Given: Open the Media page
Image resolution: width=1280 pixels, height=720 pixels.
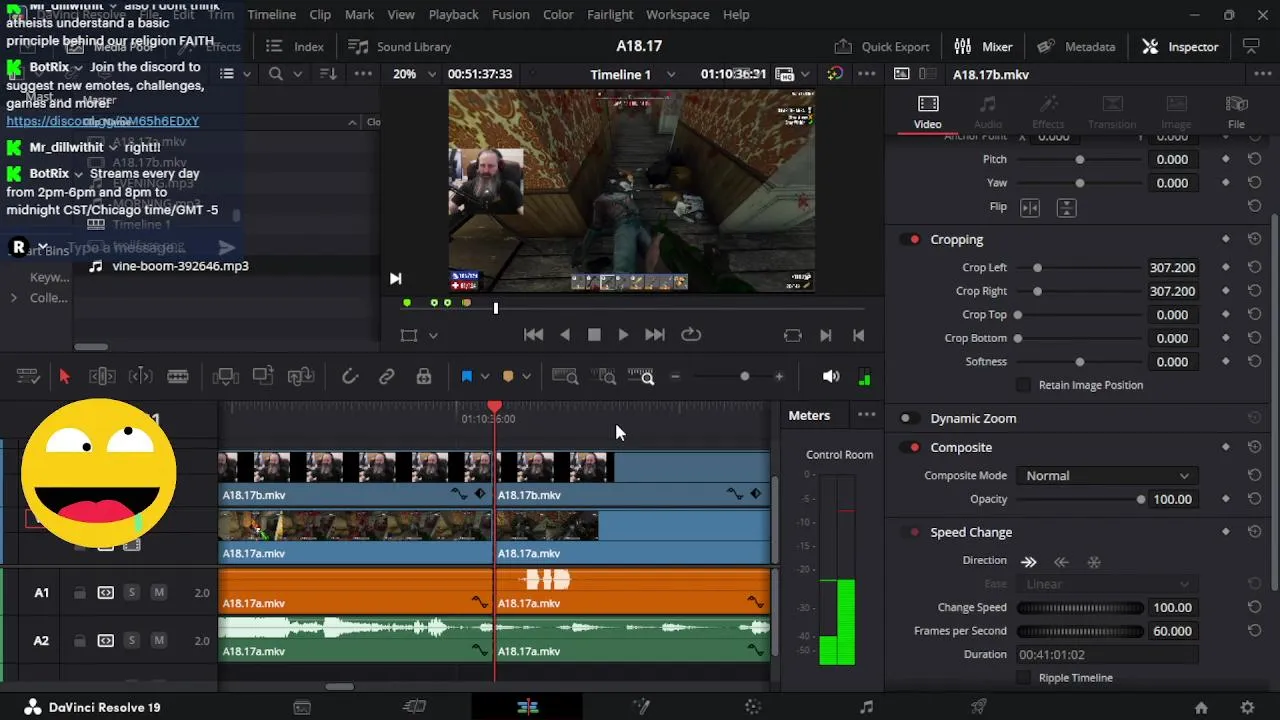Looking at the screenshot, I should 302,707.
